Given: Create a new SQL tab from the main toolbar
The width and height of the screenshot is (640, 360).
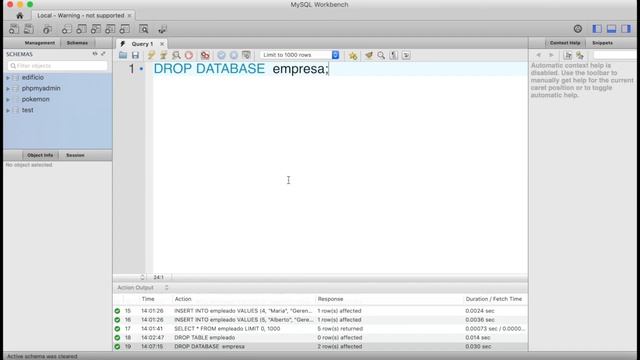Looking at the screenshot, I should pyautogui.click(x=13, y=29).
